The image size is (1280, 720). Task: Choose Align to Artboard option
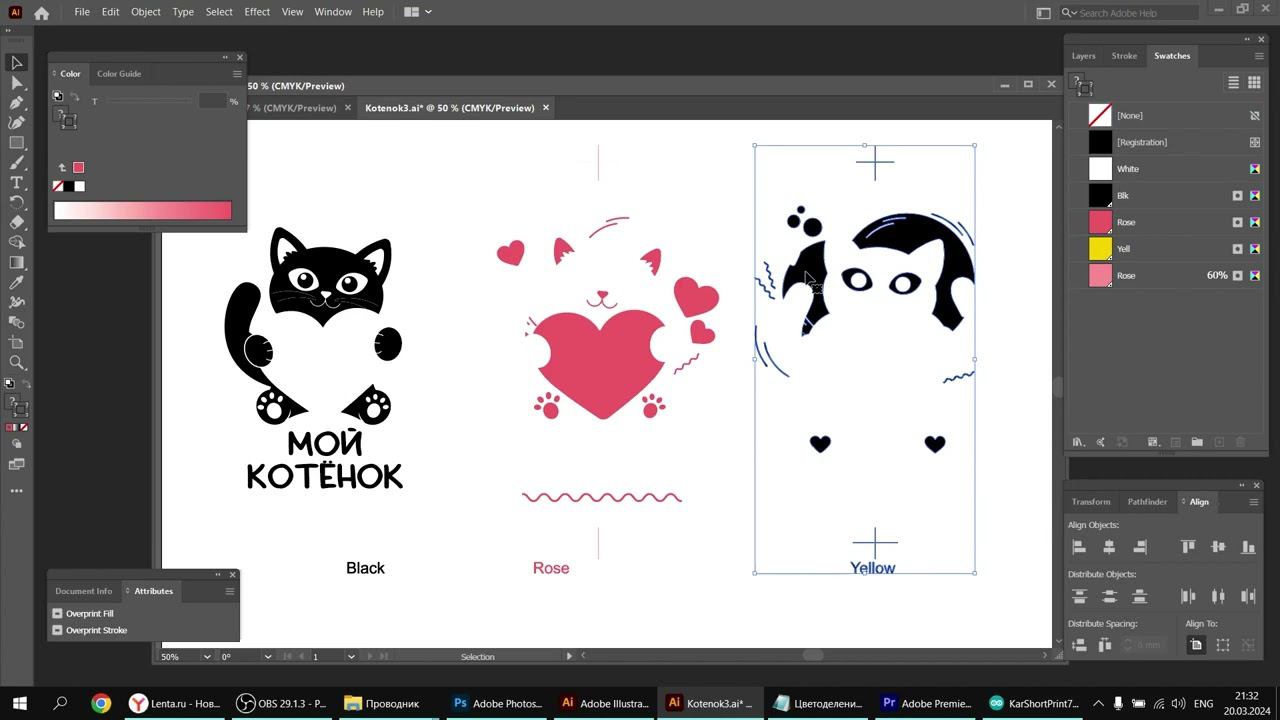[x=1196, y=645]
